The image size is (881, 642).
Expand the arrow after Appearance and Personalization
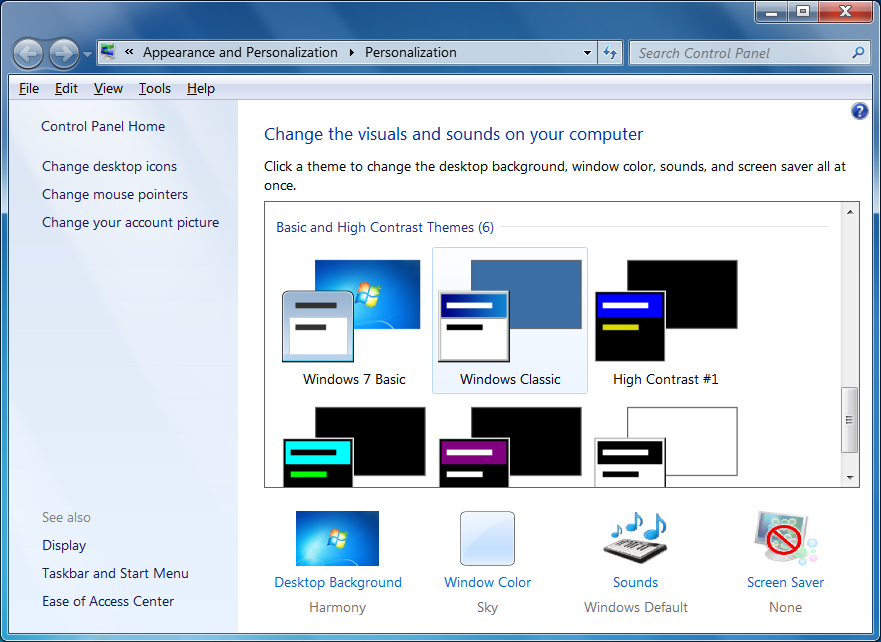tap(352, 52)
